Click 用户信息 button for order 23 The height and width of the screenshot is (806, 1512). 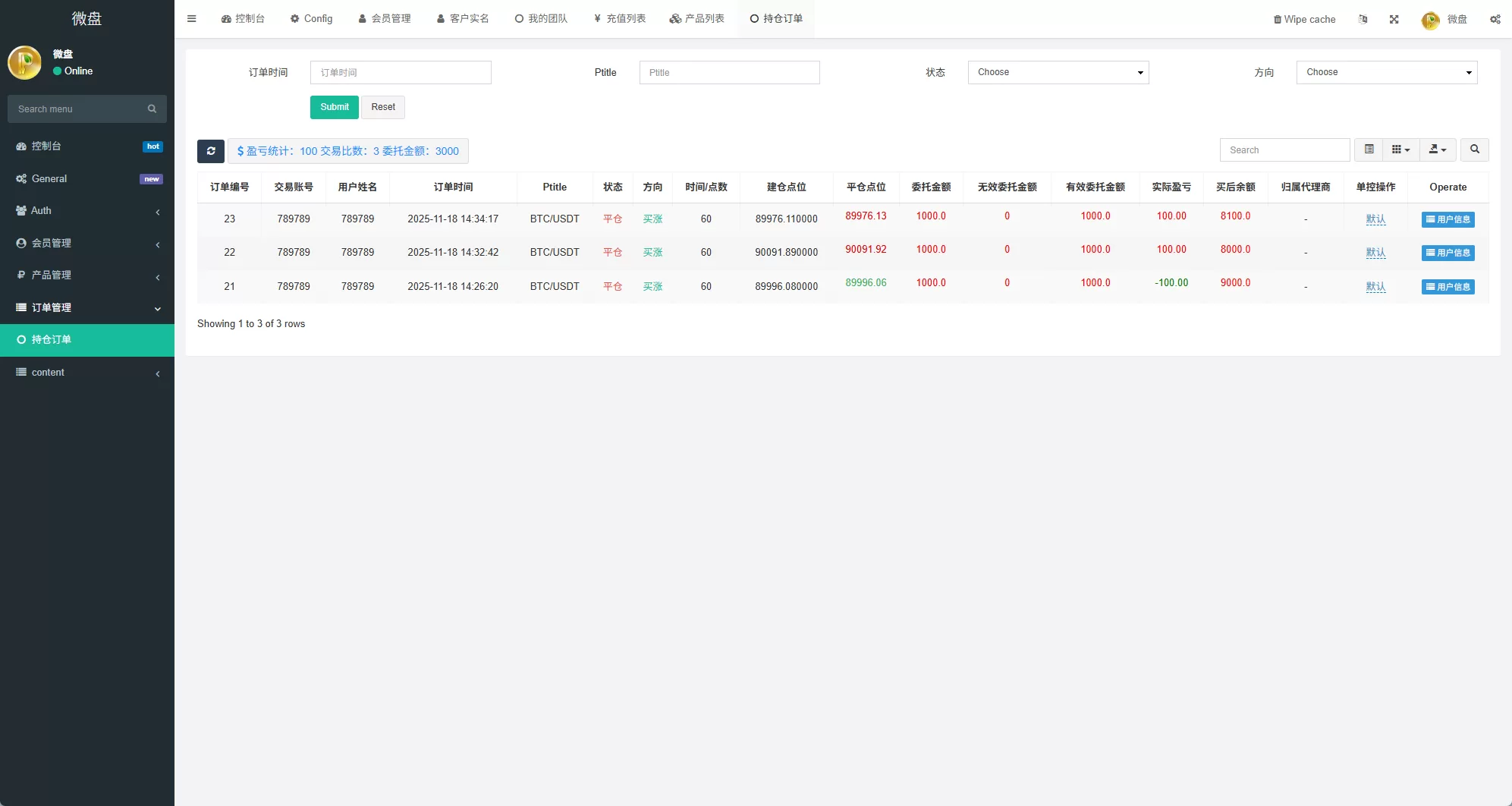point(1448,219)
